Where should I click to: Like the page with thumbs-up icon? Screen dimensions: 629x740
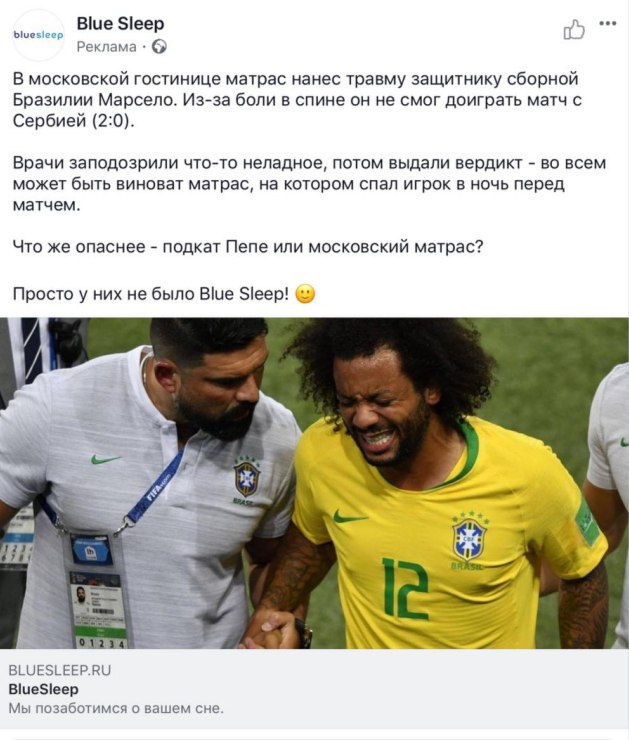click(574, 29)
